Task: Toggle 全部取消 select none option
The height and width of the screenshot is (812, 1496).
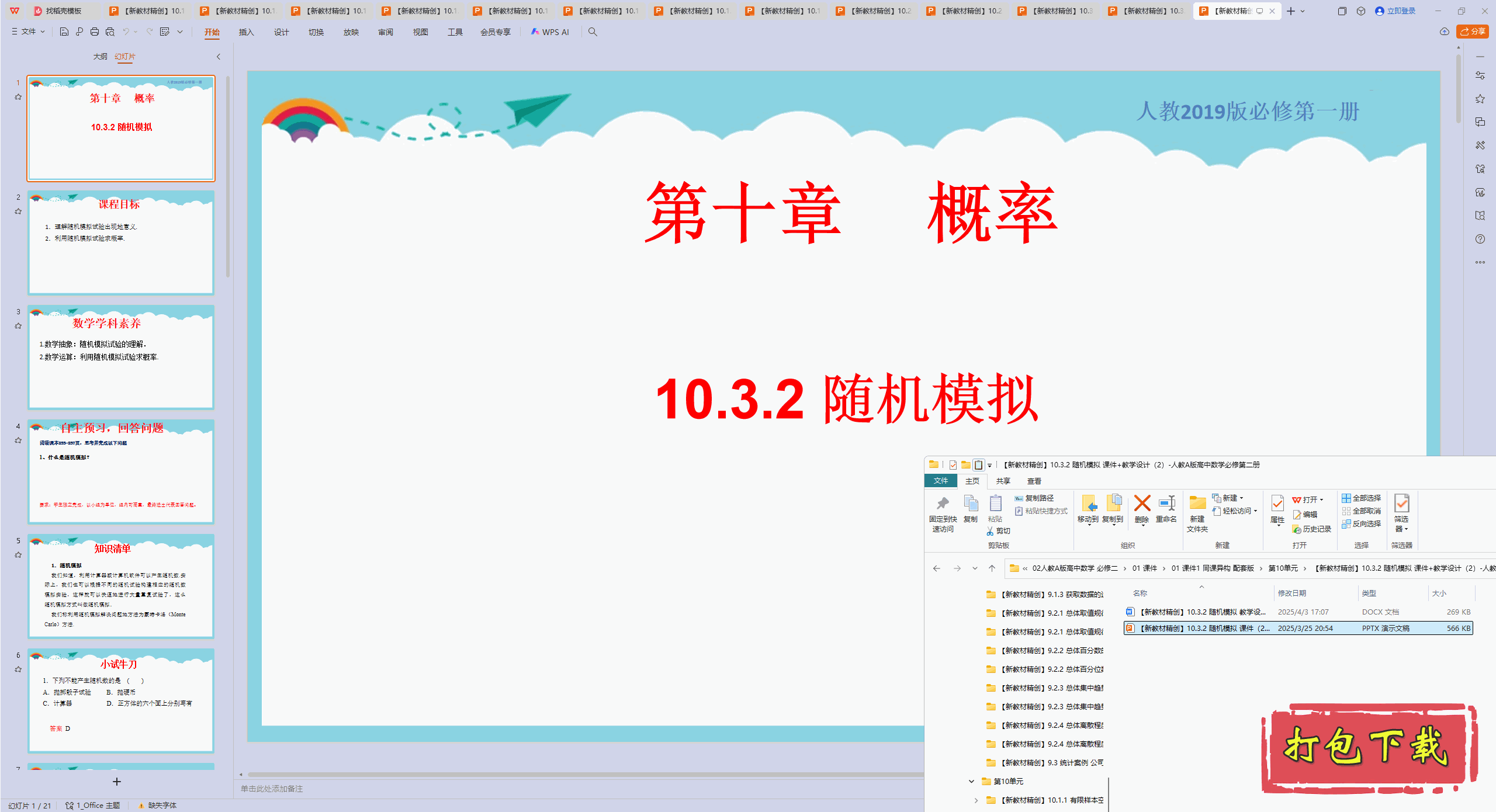Action: pyautogui.click(x=1362, y=511)
